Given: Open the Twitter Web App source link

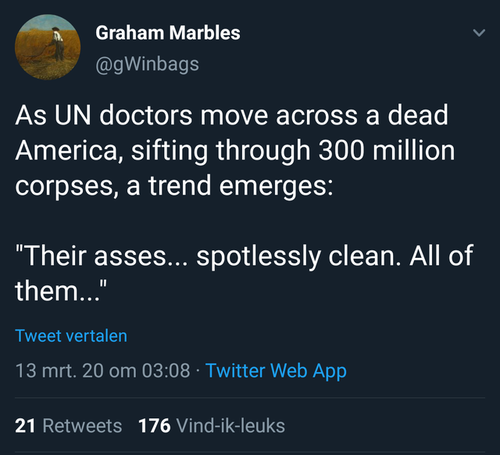Looking at the screenshot, I should (x=276, y=371).
